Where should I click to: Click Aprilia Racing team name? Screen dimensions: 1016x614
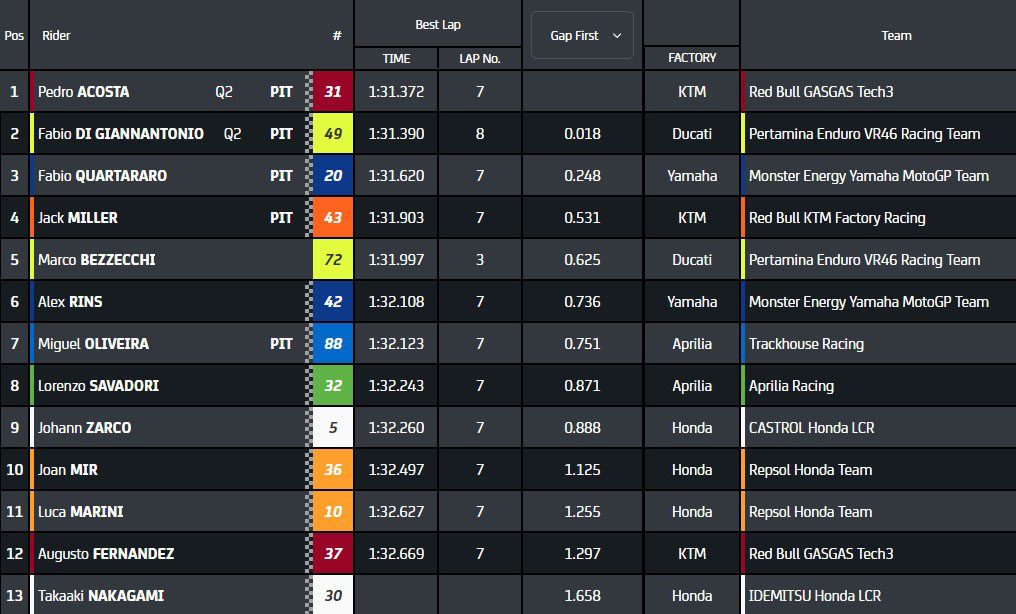[791, 386]
